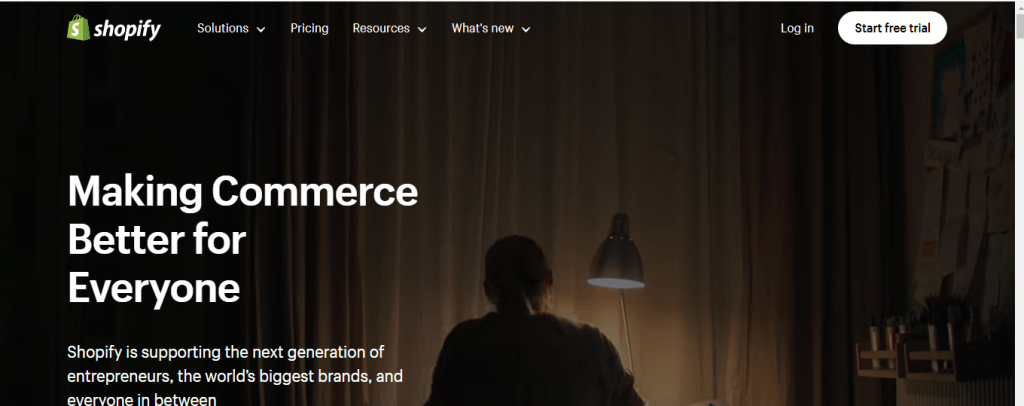Open the Solutions menu label
The image size is (1024, 406).
(x=223, y=28)
